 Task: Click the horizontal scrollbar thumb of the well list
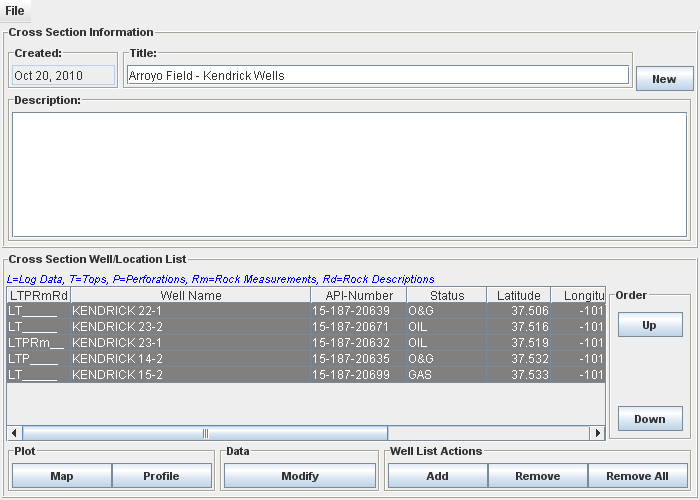[x=205, y=433]
